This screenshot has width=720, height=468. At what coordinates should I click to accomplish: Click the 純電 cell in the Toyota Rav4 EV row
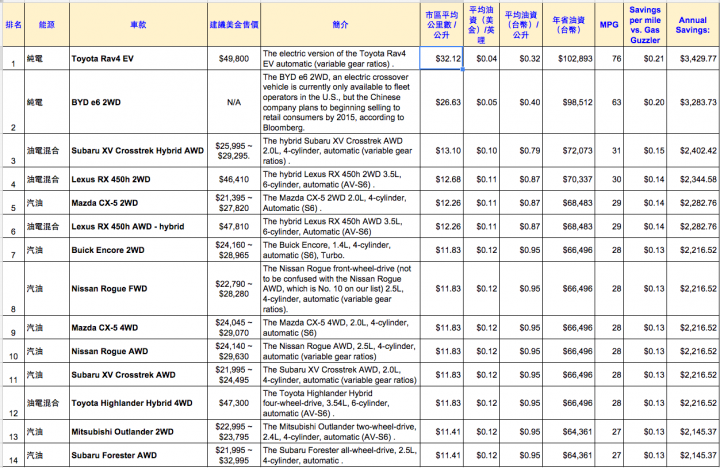[47, 58]
